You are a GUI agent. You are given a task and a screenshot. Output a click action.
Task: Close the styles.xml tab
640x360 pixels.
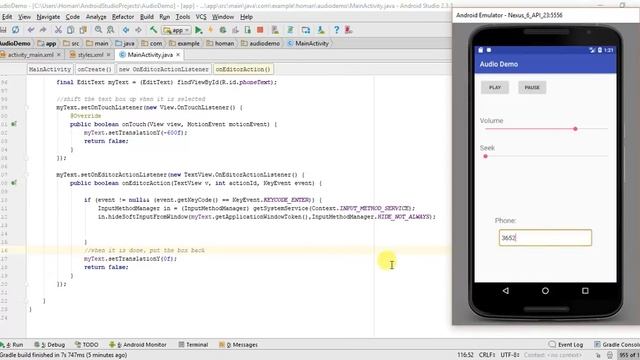coord(109,54)
